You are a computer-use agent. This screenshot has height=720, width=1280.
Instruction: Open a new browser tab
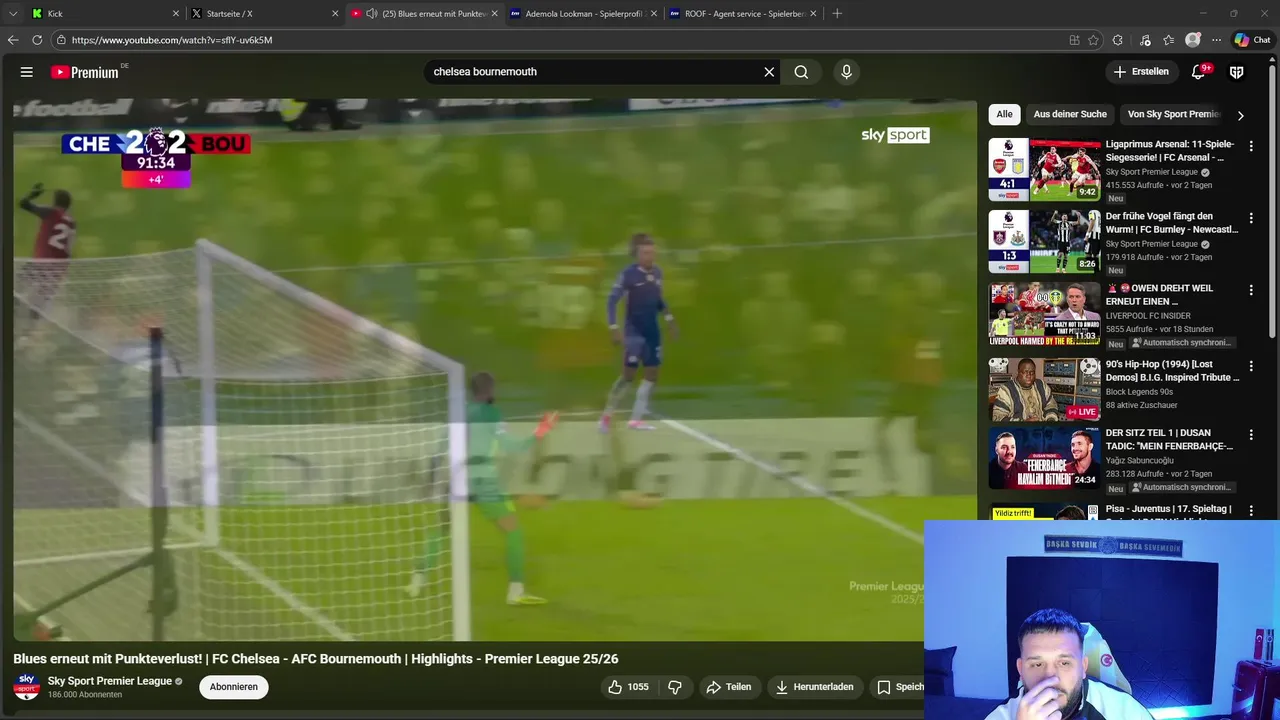coord(837,14)
